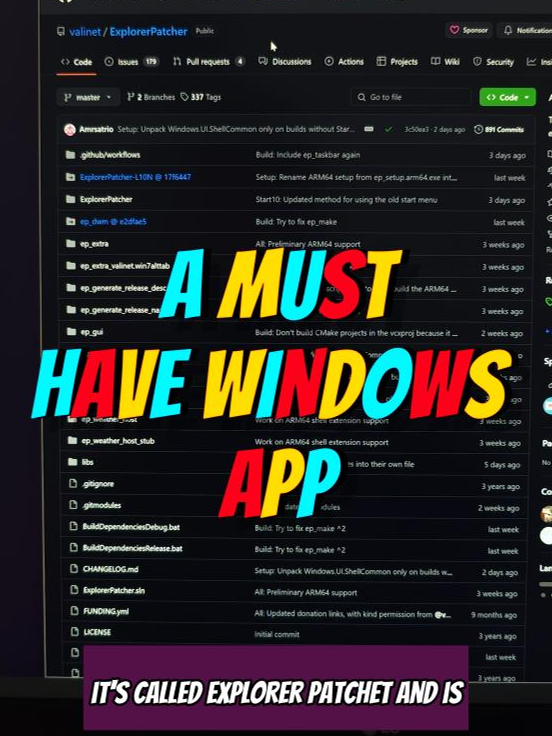The width and height of the screenshot is (552, 736).
Task: Open the valinet owner link
Action: click(x=85, y=32)
